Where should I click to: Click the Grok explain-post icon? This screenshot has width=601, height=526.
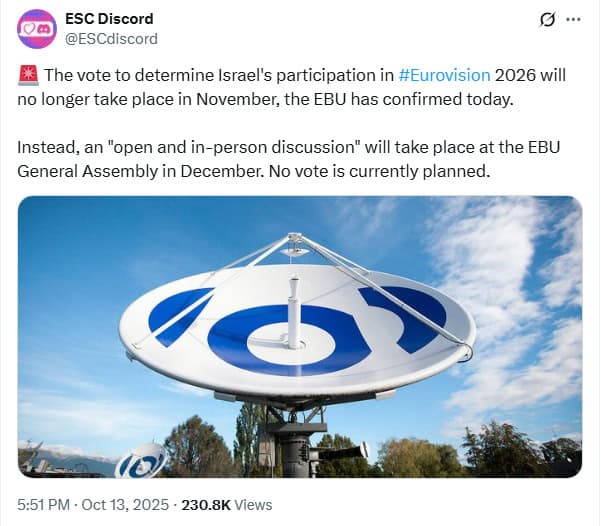coord(547,20)
